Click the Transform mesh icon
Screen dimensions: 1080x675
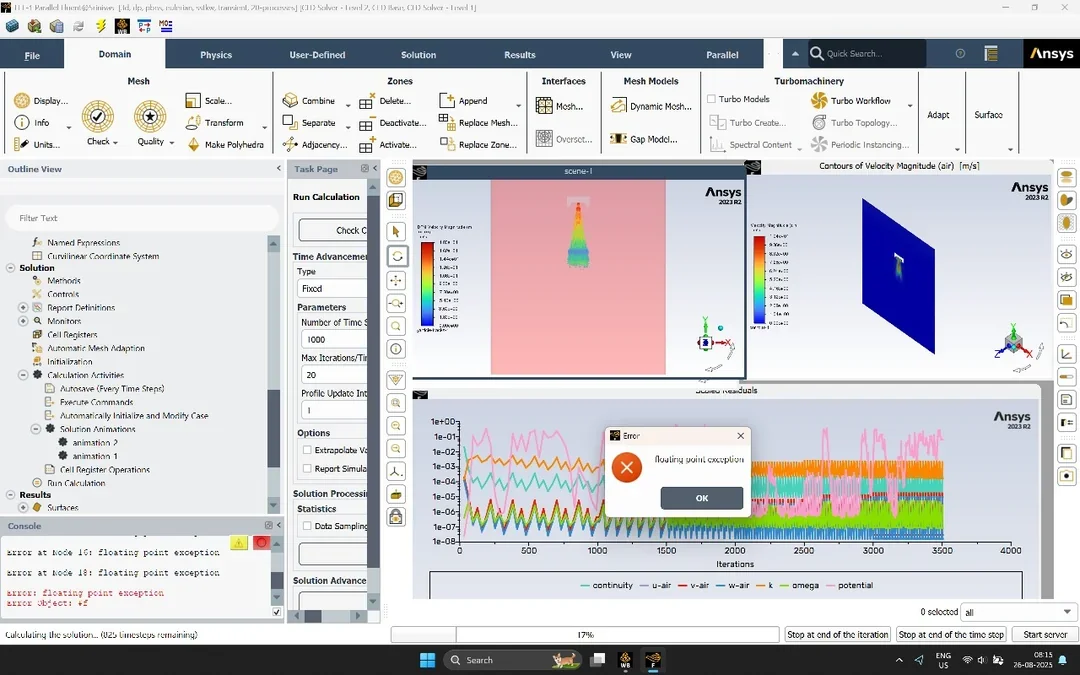click(193, 123)
